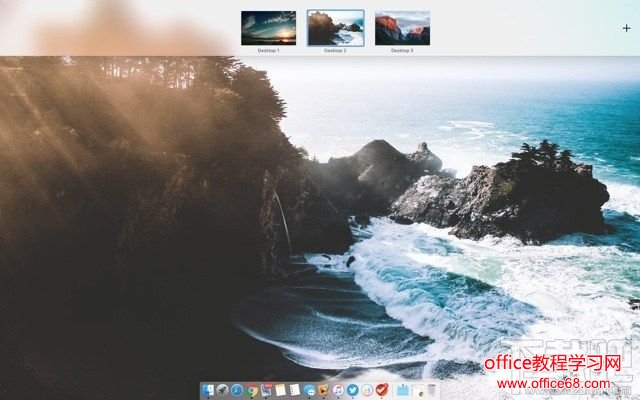Open Google Chrome from the dock
Image resolution: width=640 pixels, height=400 pixels.
point(251,390)
